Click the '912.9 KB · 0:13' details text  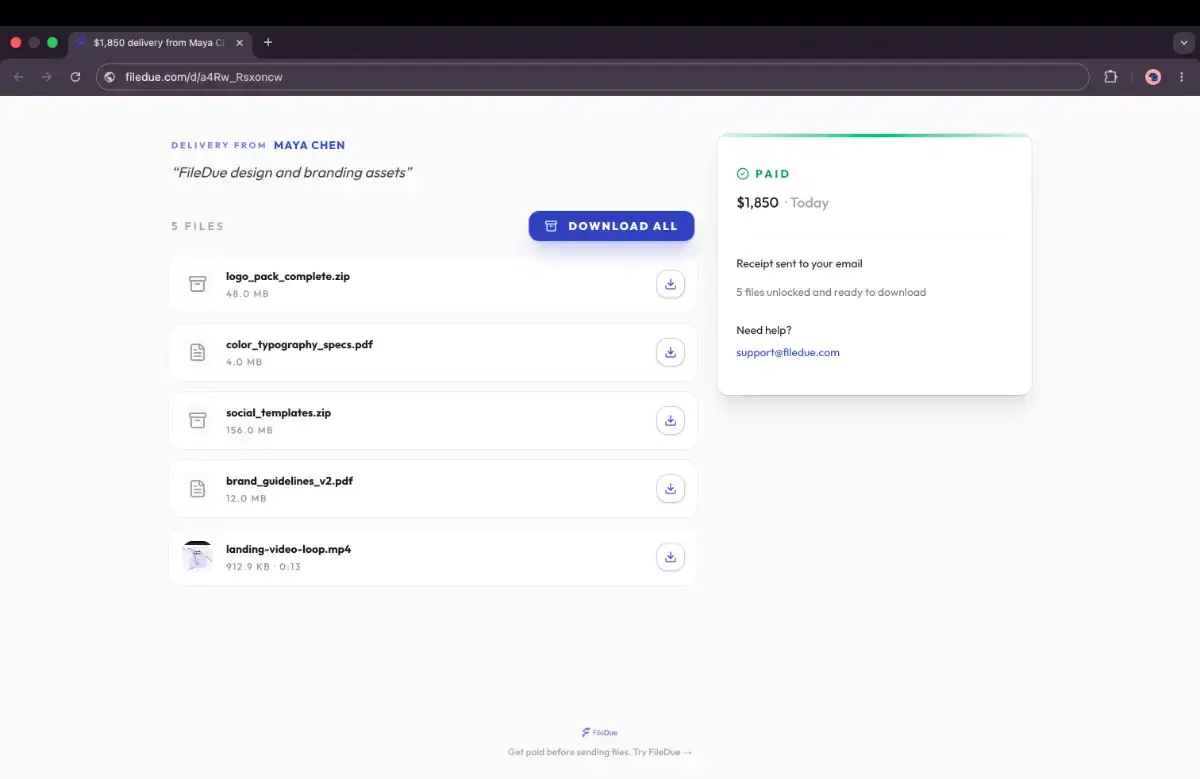pos(263,567)
